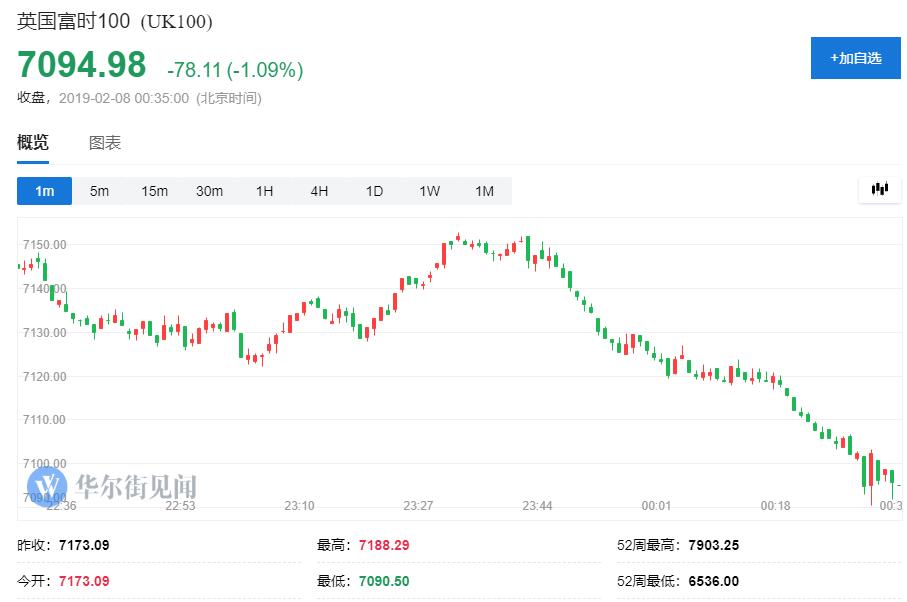
Task: Select the 1M monthly interval
Action: coord(484,191)
